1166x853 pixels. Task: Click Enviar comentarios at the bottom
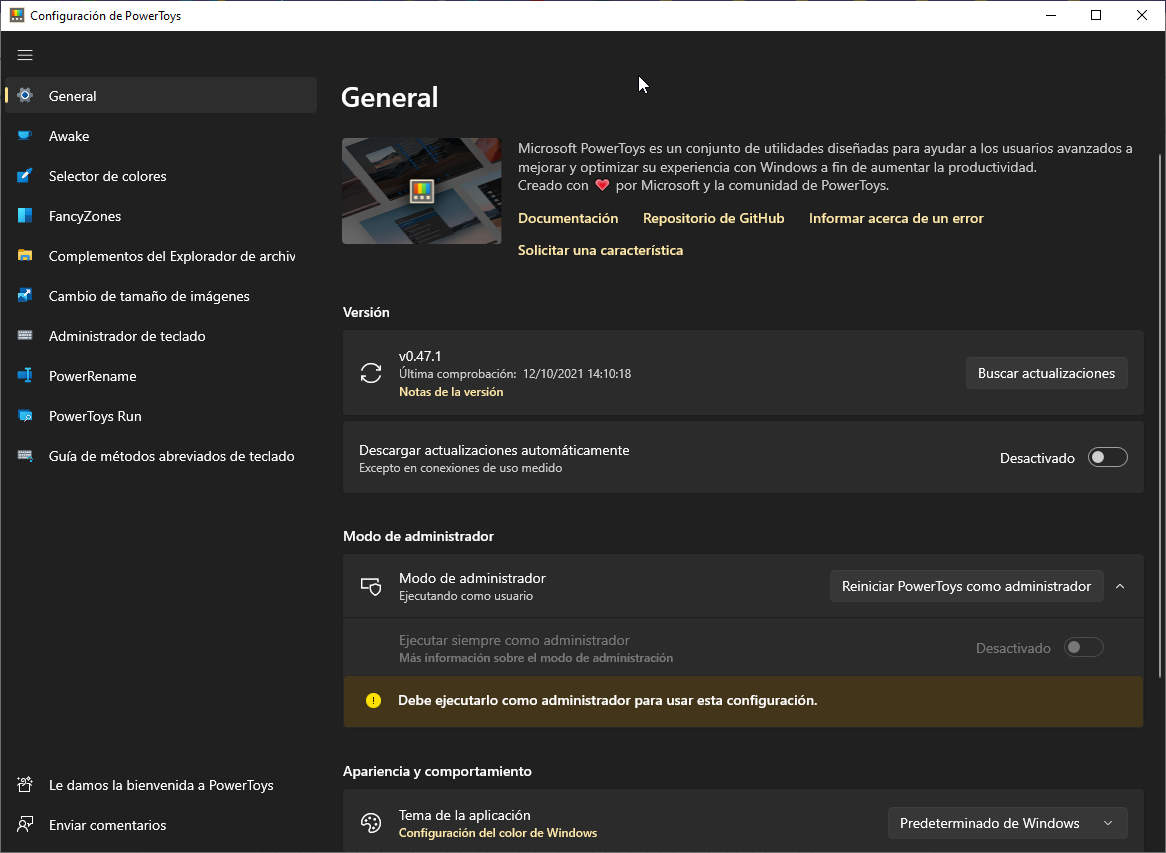tap(108, 824)
